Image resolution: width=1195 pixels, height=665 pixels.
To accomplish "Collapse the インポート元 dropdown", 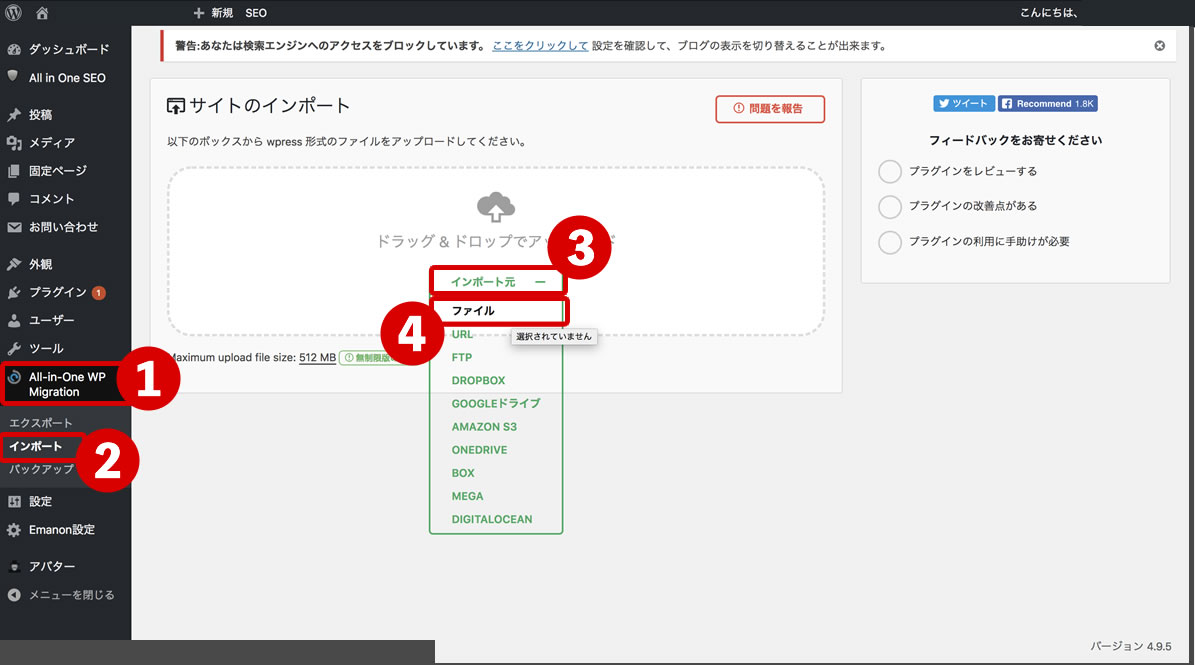I will pyautogui.click(x=498, y=282).
